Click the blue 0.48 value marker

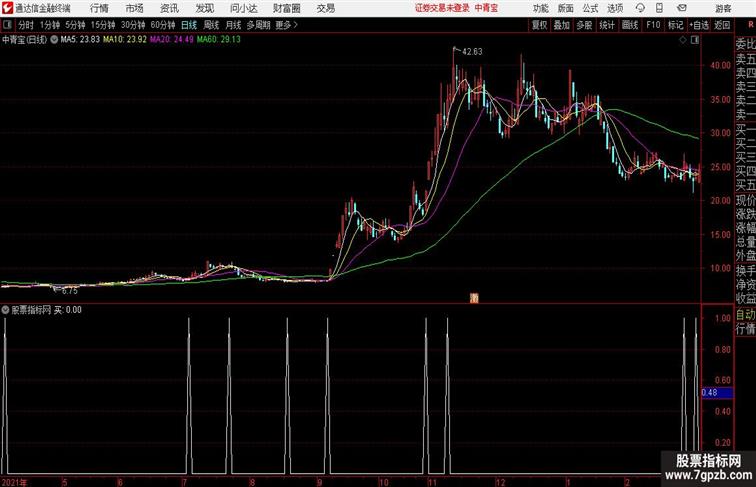pyautogui.click(x=717, y=392)
